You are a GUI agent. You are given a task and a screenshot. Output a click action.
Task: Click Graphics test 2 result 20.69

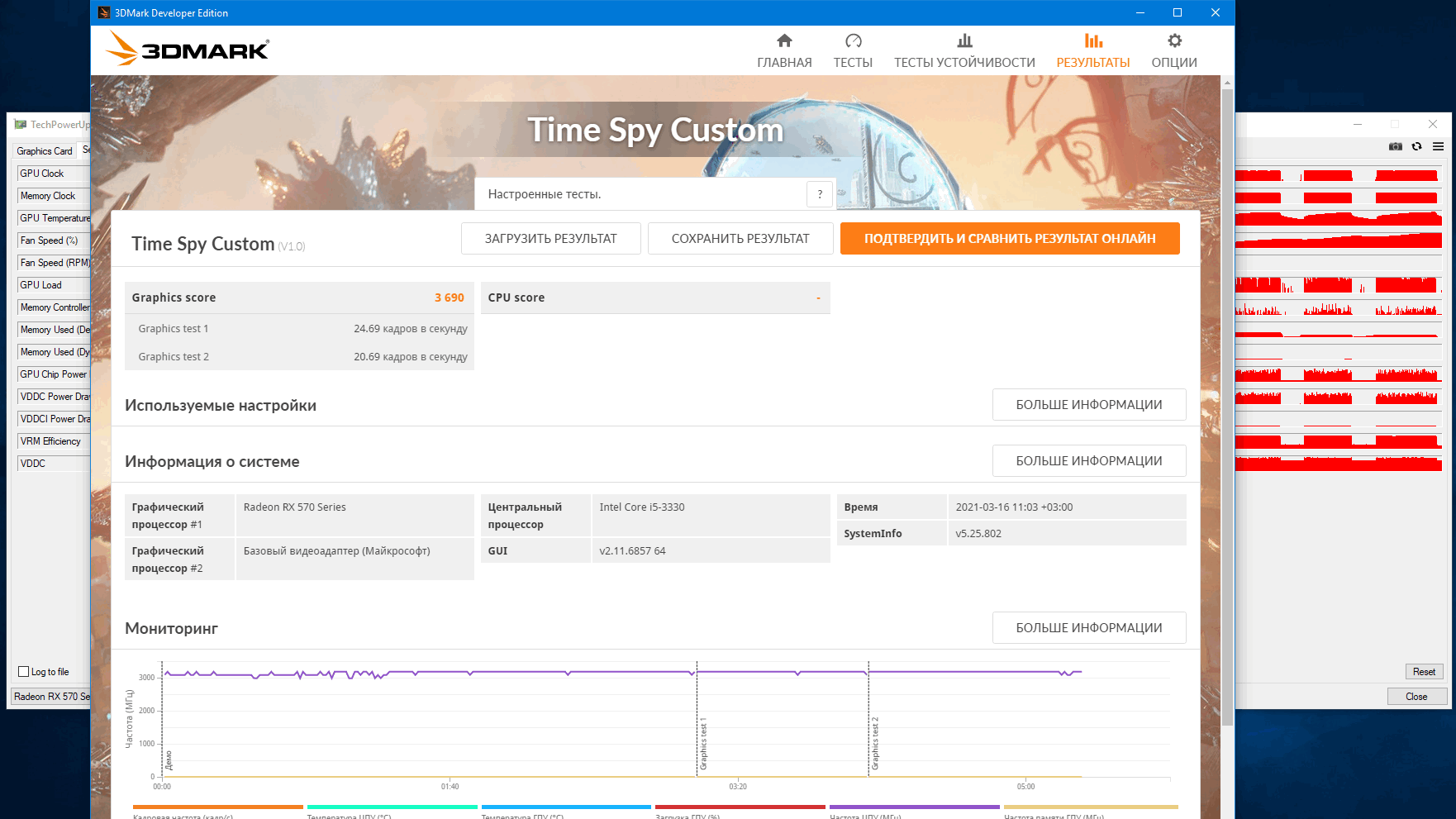(411, 357)
